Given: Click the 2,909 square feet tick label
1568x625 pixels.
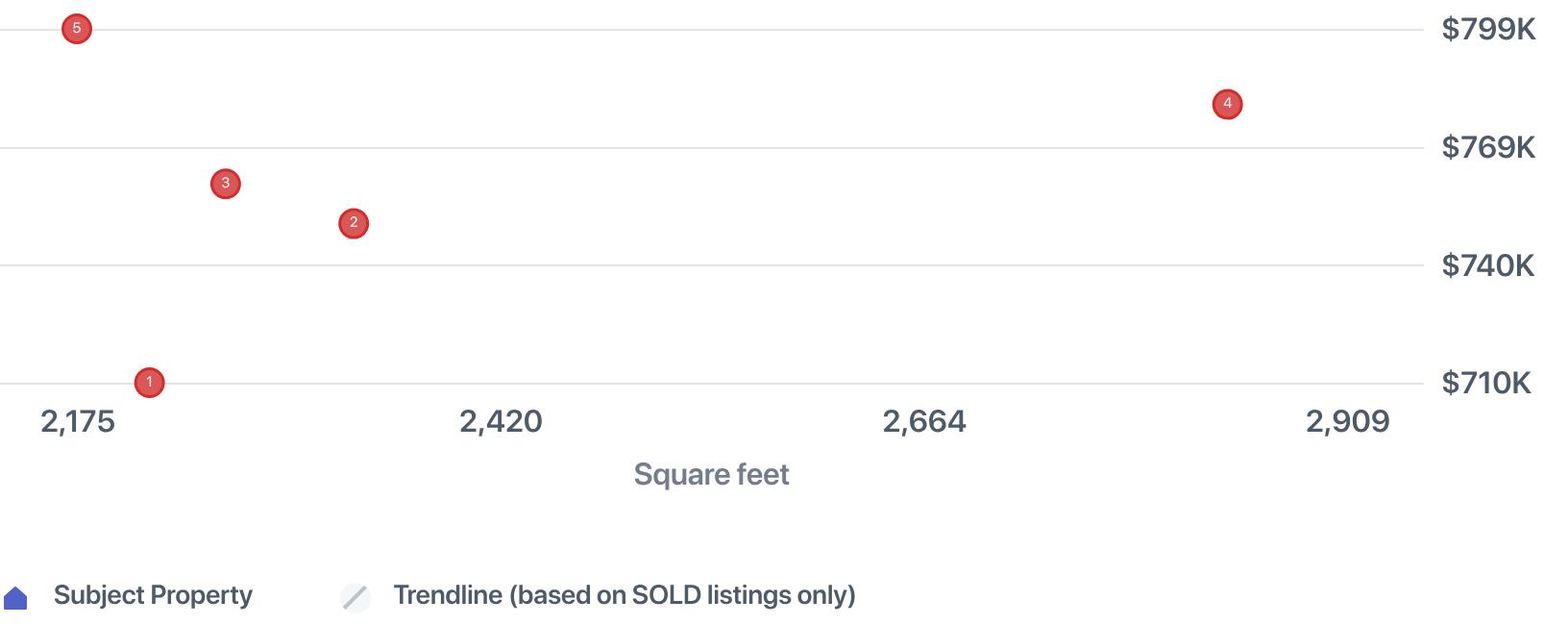Looking at the screenshot, I should (1347, 421).
